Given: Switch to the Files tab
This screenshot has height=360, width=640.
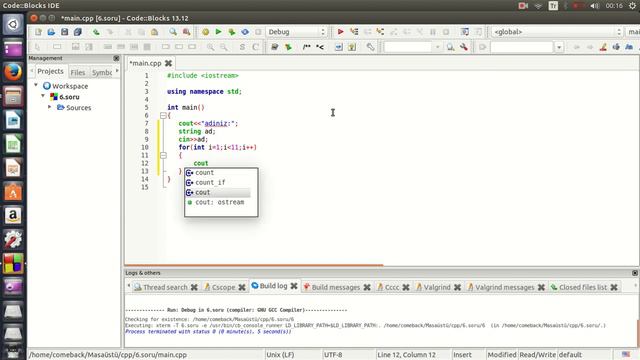Looking at the screenshot, I should tap(78, 72).
